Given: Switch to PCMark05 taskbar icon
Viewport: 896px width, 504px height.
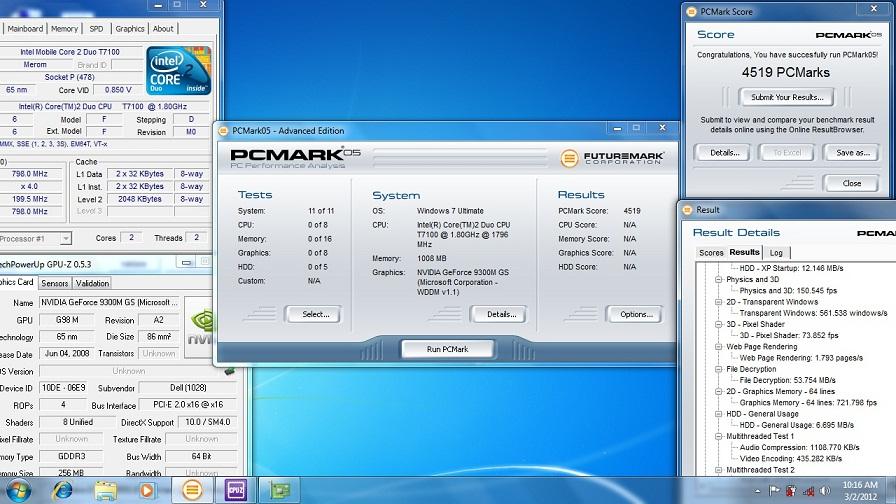Looking at the screenshot, I should (x=192, y=490).
